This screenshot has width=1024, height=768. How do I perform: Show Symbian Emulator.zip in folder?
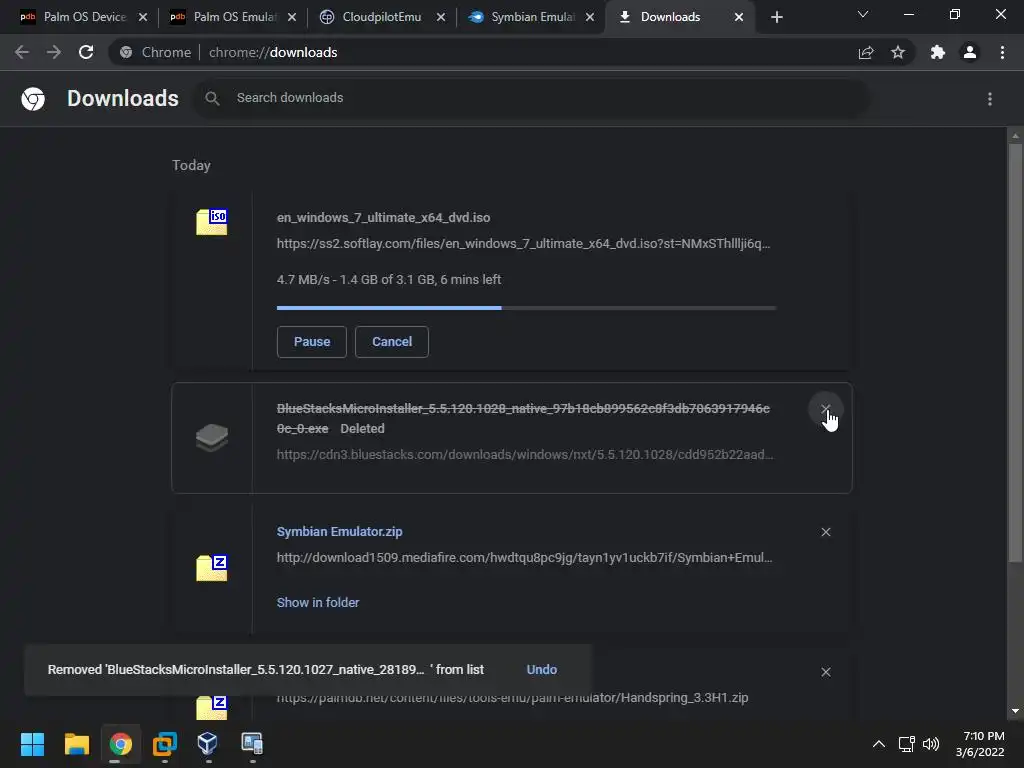coord(318,602)
